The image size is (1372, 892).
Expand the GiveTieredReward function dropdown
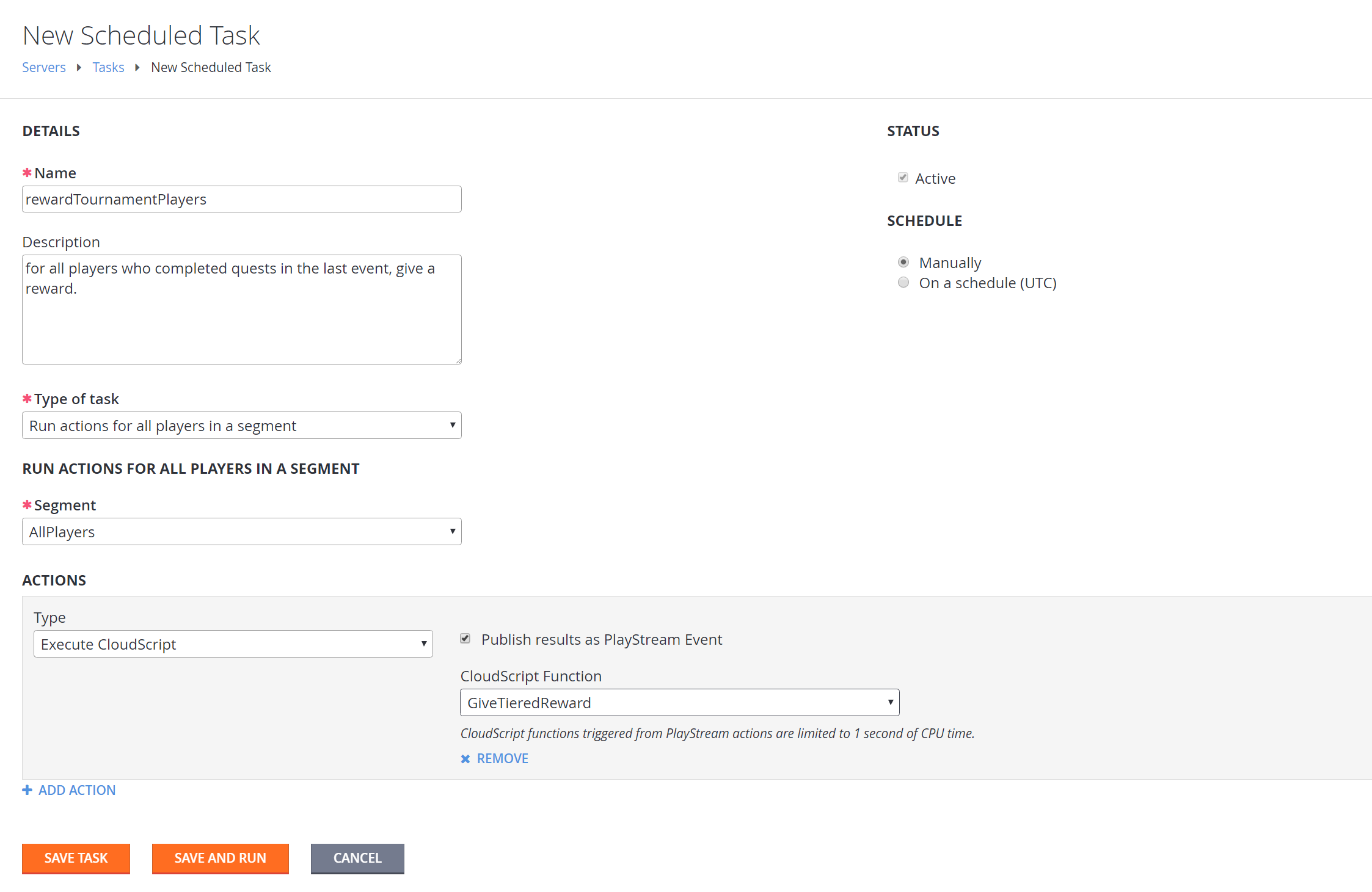[x=888, y=702]
